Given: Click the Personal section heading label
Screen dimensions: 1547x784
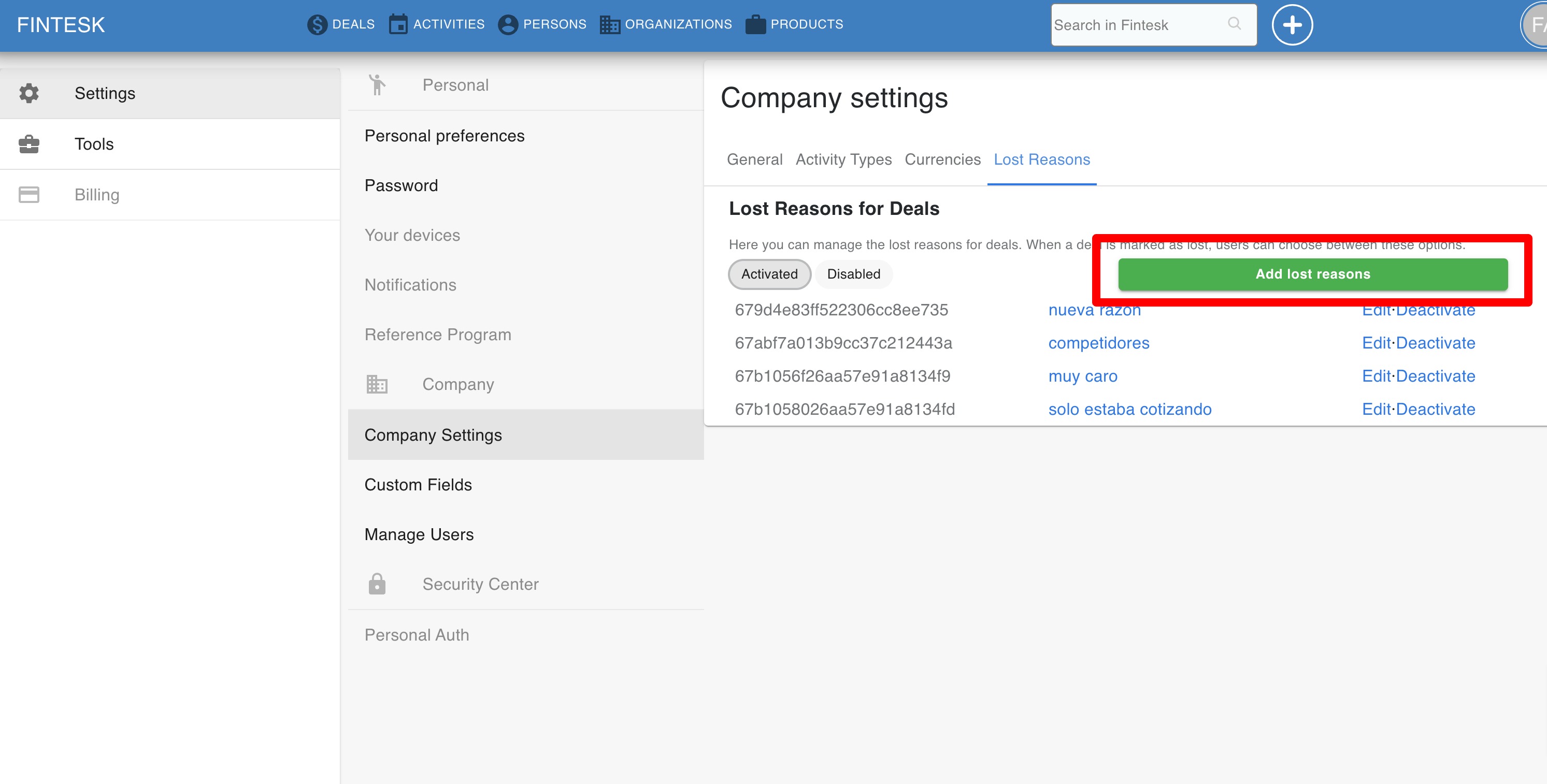Looking at the screenshot, I should [x=455, y=84].
